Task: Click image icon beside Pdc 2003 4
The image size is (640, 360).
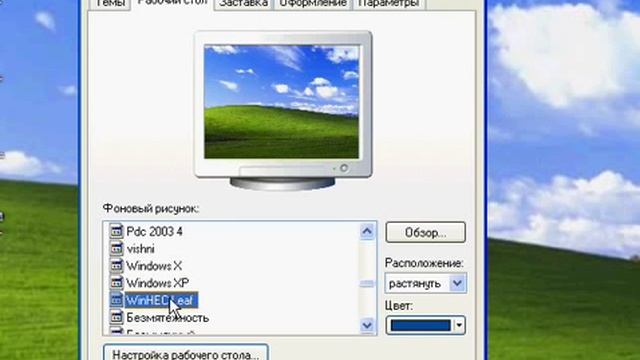Action: pos(116,231)
